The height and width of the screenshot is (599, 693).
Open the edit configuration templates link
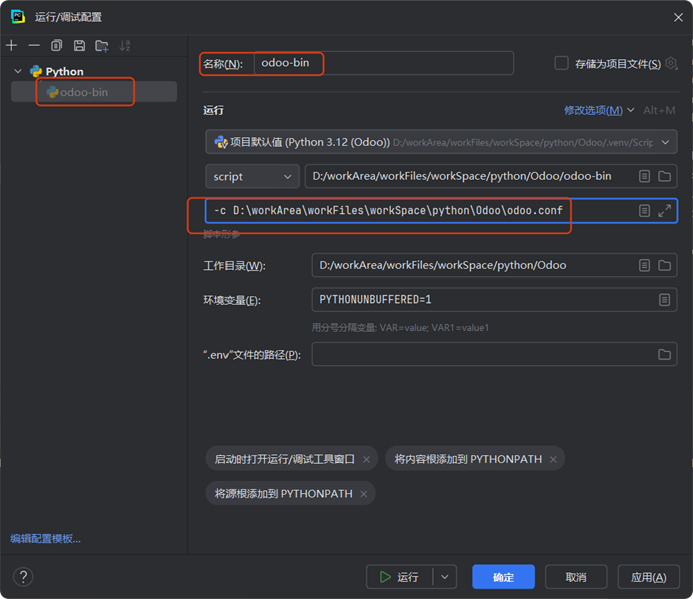coord(46,538)
